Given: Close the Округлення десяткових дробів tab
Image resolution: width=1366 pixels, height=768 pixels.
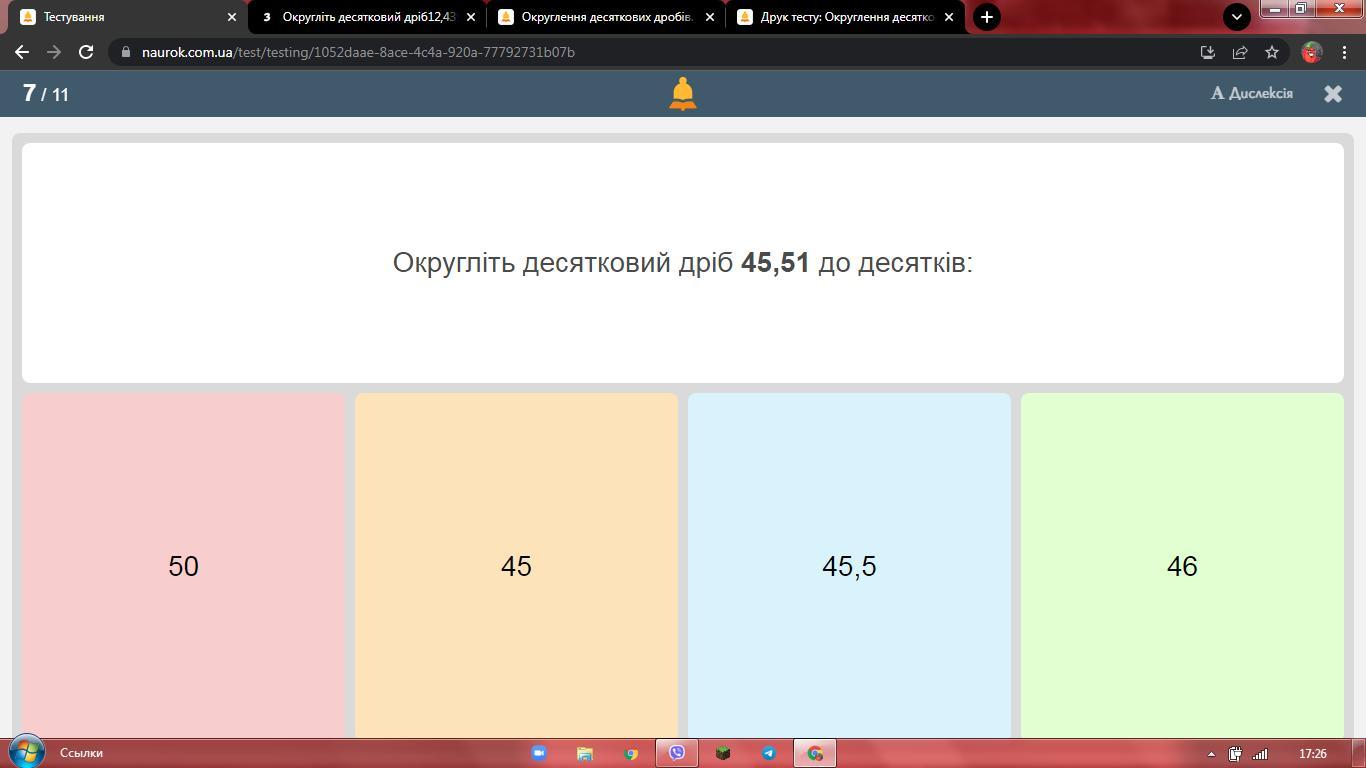Looking at the screenshot, I should [x=710, y=17].
